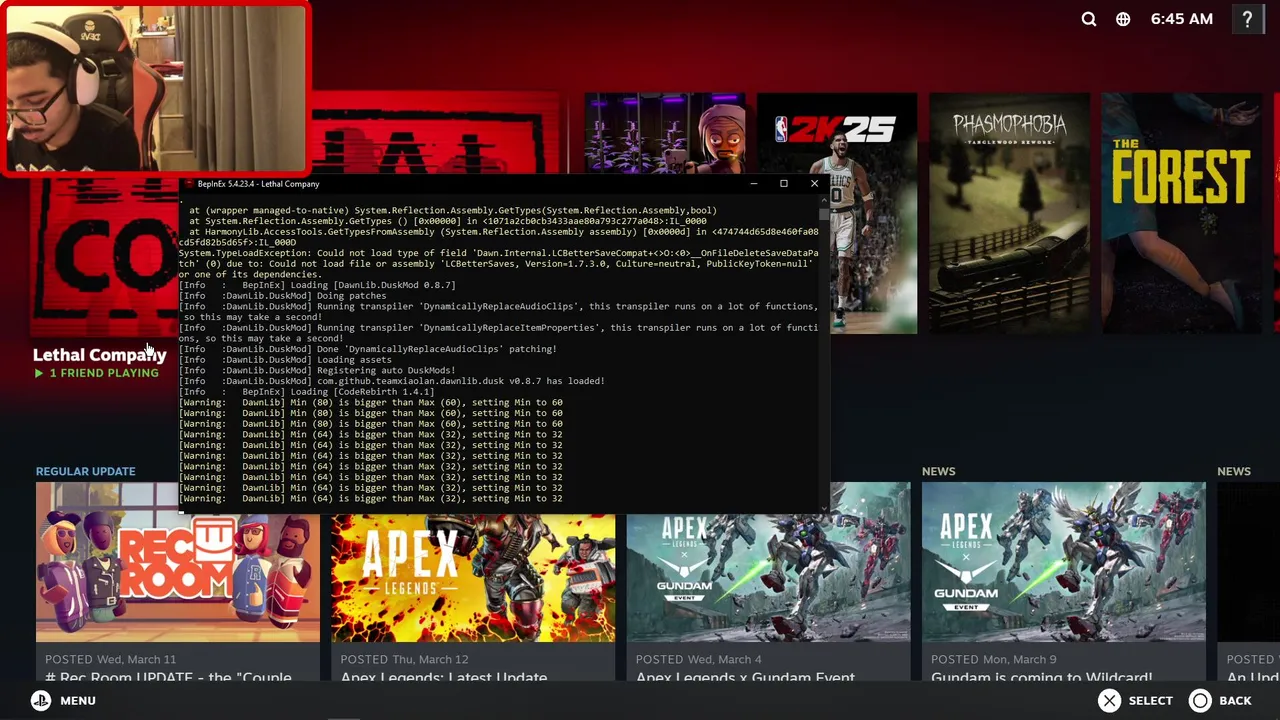This screenshot has height=720, width=1280.
Task: Click 'POSTED Thu, March 12' date text
Action: tap(404, 659)
